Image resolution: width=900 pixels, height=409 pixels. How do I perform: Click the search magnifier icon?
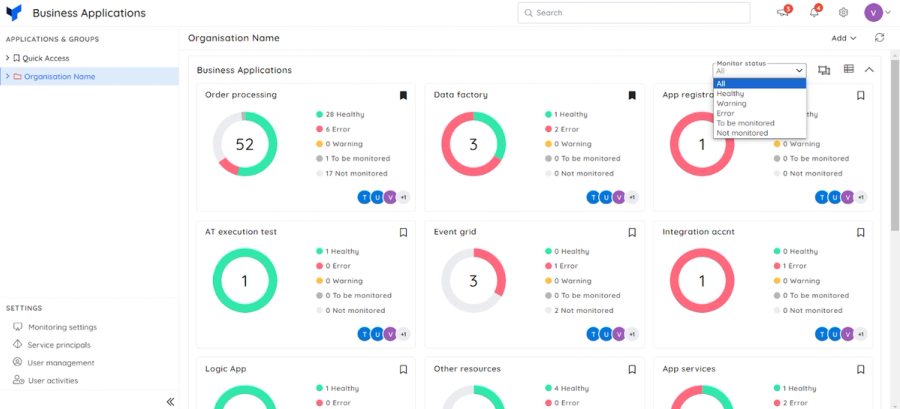click(528, 13)
